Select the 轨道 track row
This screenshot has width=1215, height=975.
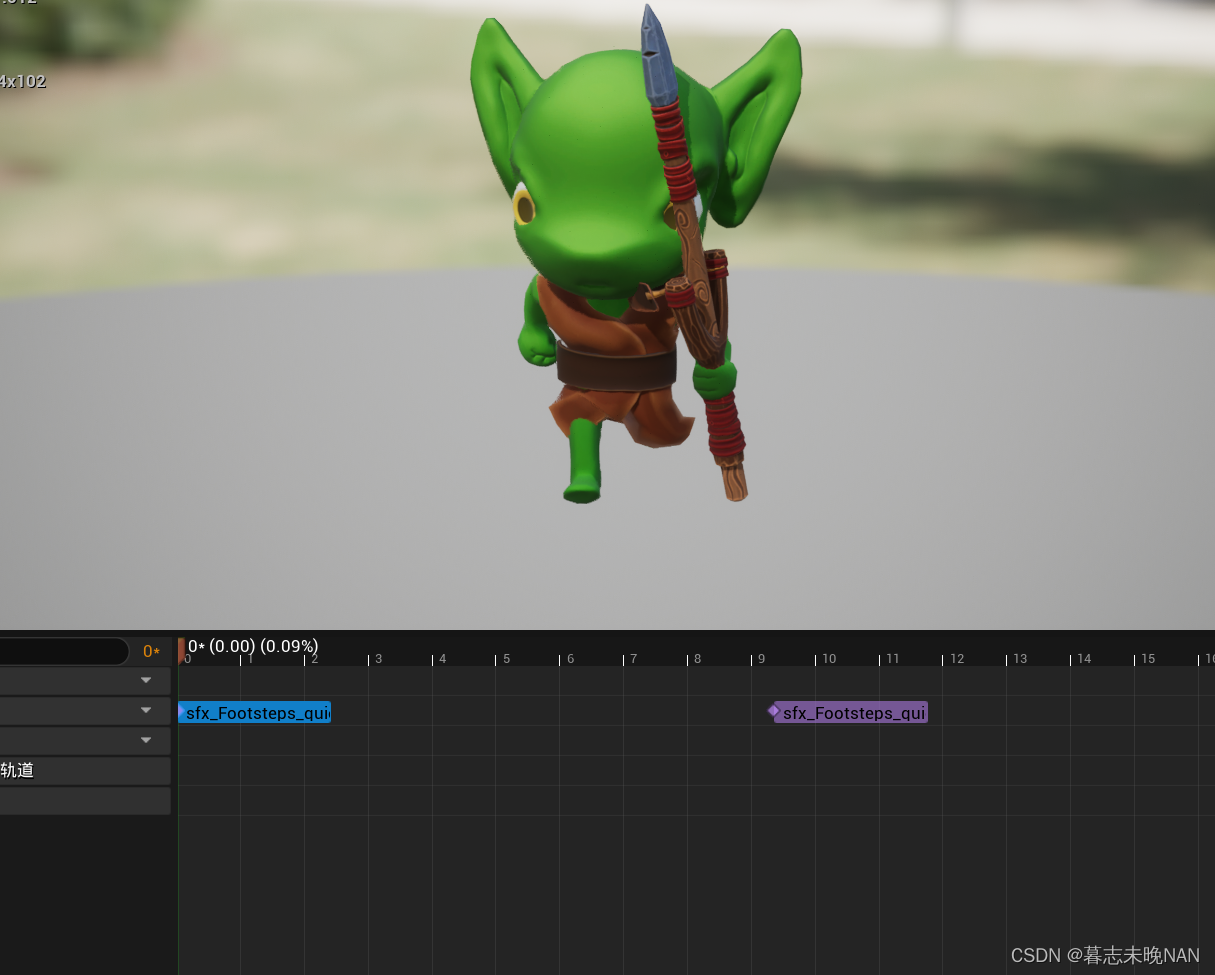pos(85,770)
